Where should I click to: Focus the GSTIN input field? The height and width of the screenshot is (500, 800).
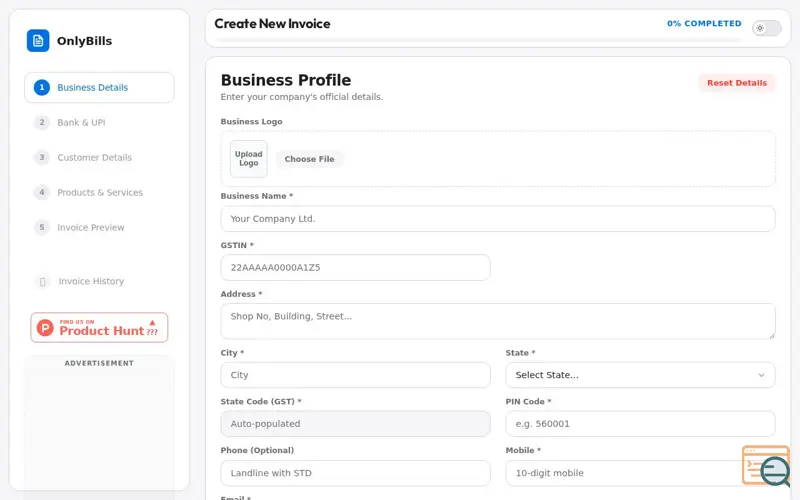click(356, 267)
